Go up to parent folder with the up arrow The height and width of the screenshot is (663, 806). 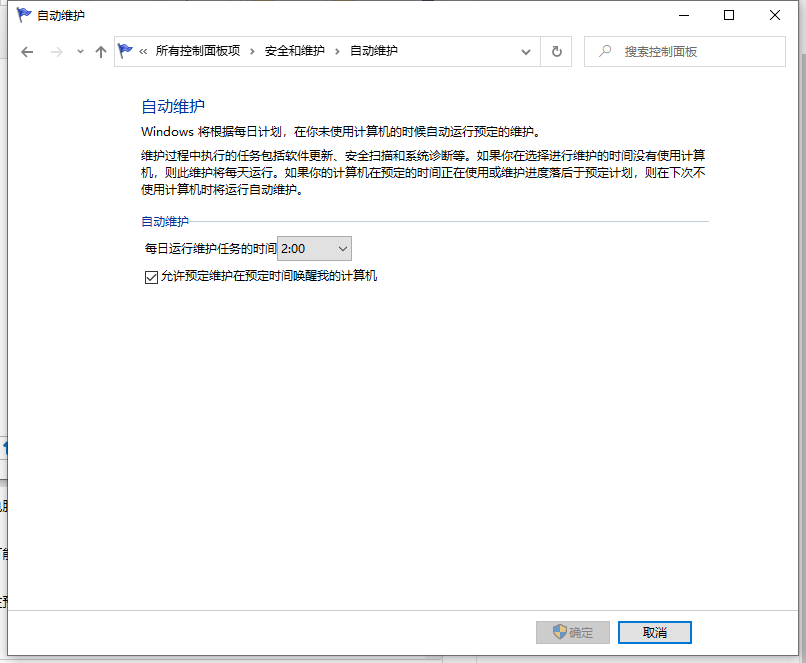click(x=100, y=51)
